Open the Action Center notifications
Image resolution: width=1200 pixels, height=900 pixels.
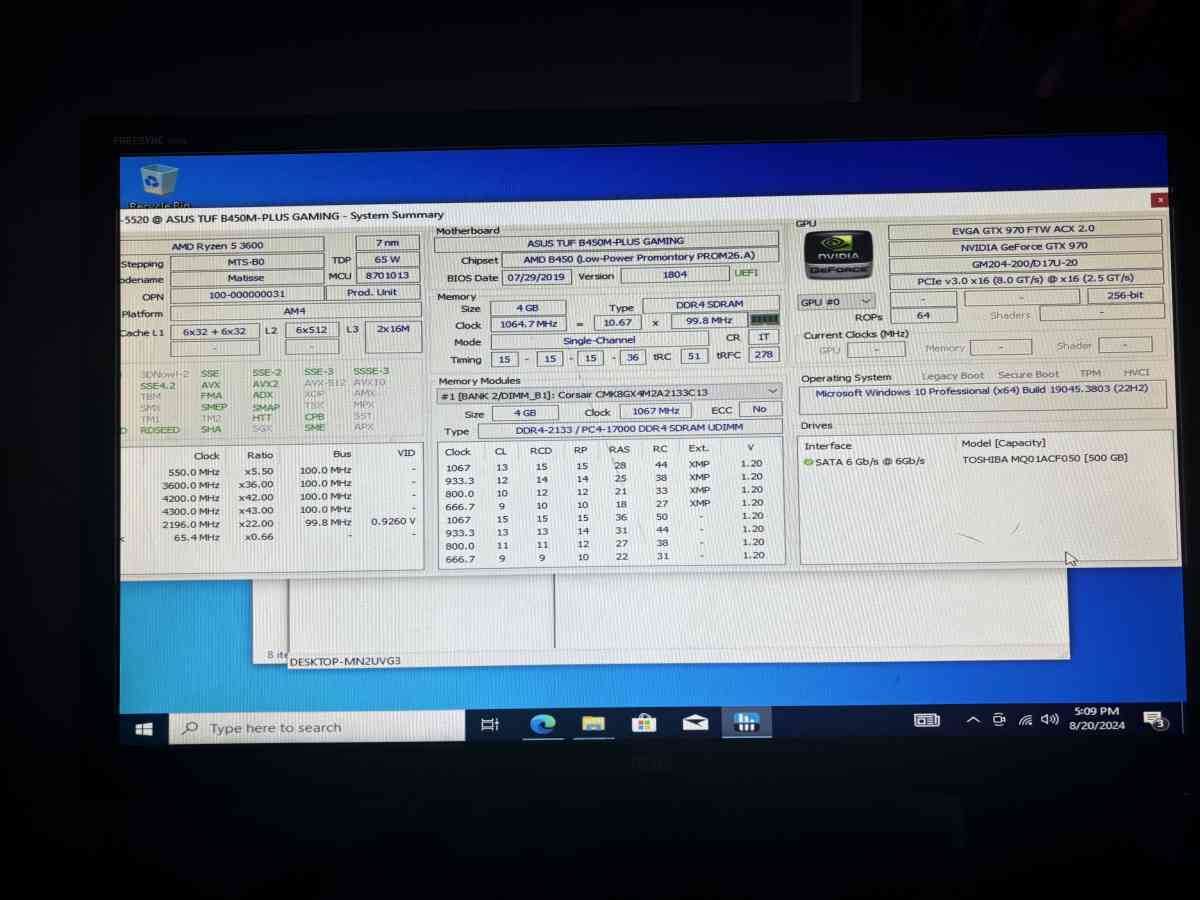tap(1155, 721)
